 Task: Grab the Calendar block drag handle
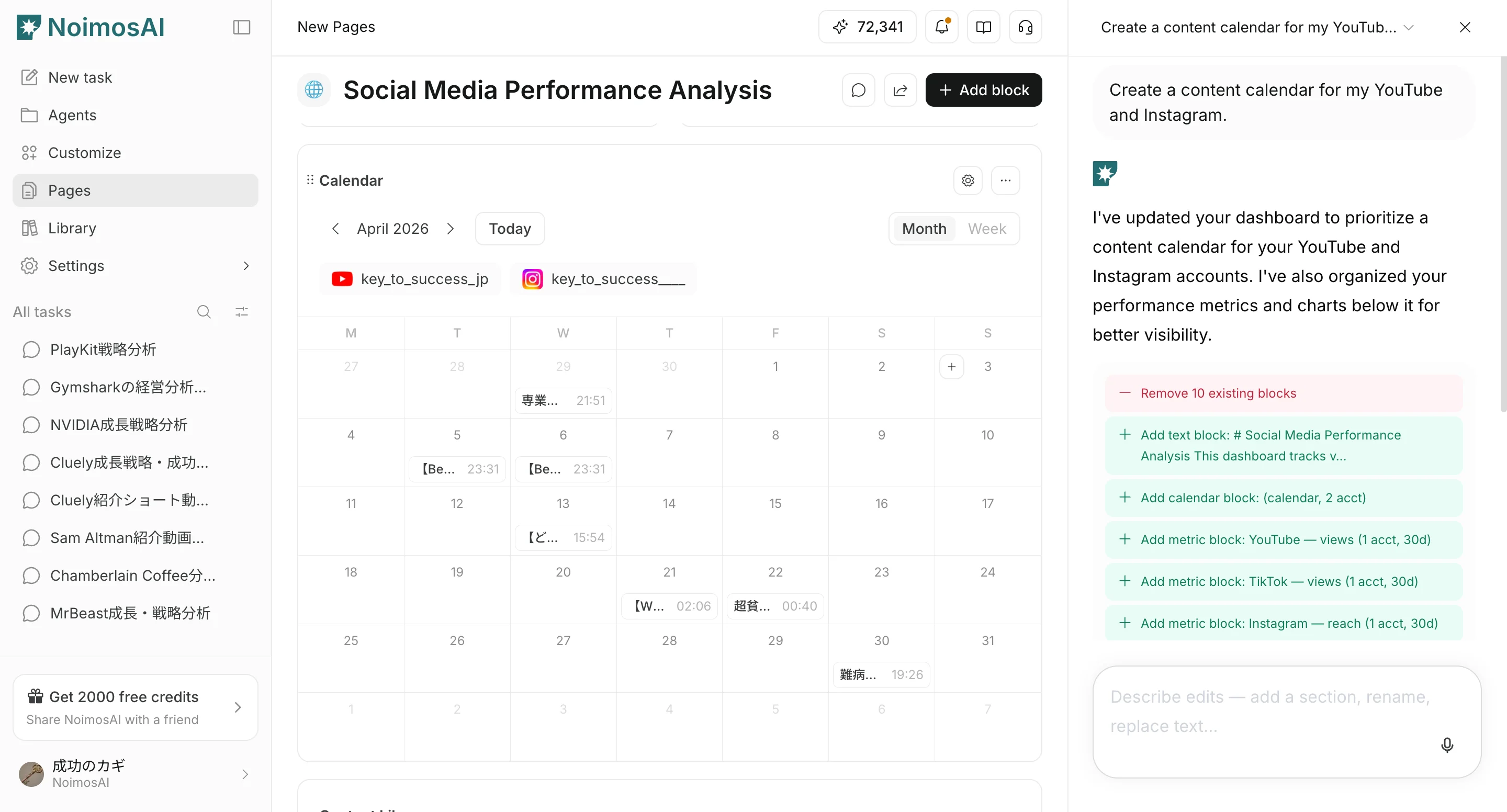click(x=310, y=179)
